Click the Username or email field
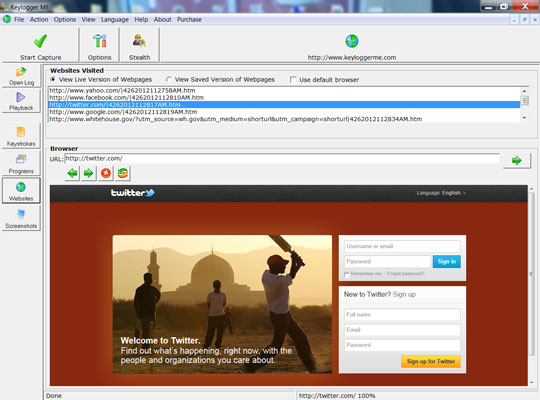Screen dimensions: 540x400 402,246
